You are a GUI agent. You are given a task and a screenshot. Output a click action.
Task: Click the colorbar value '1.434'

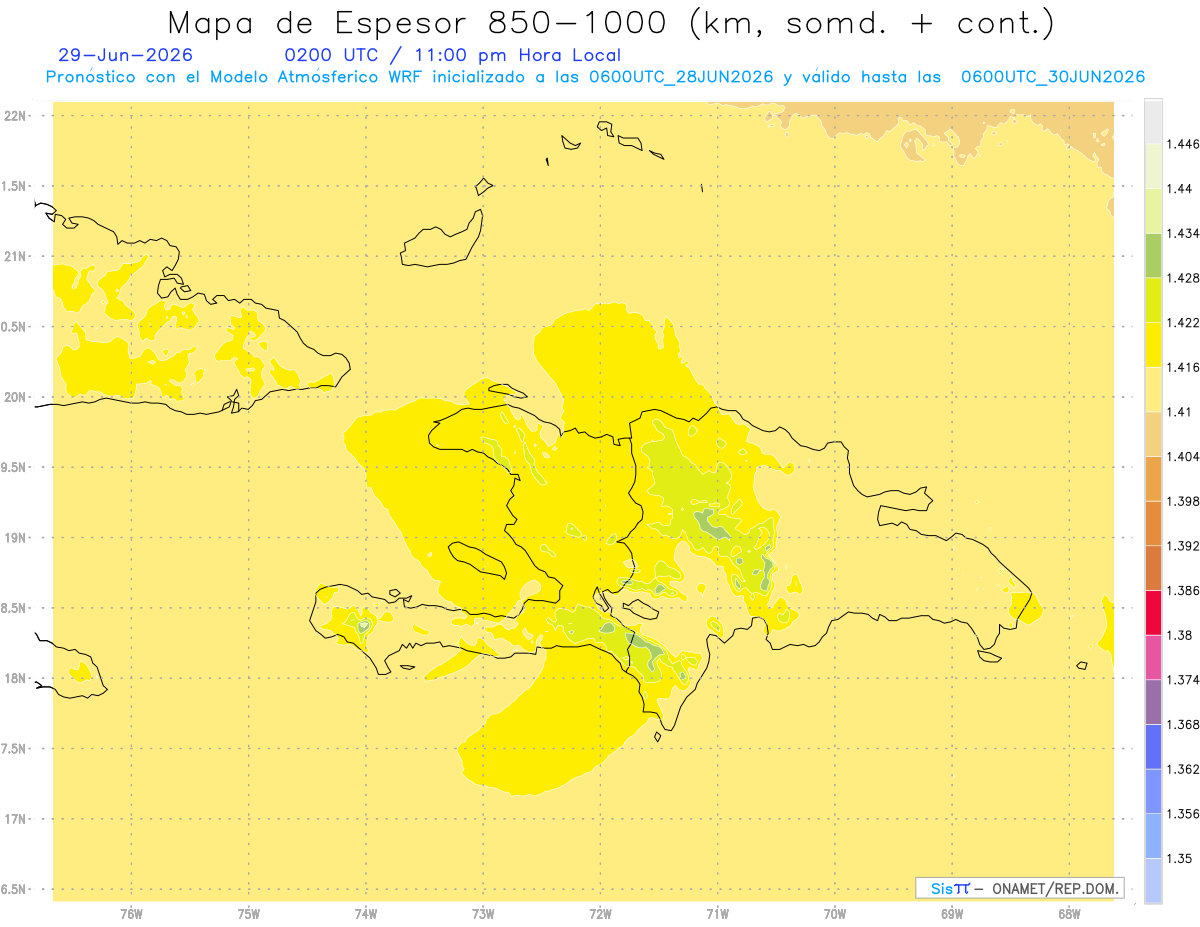click(1184, 233)
